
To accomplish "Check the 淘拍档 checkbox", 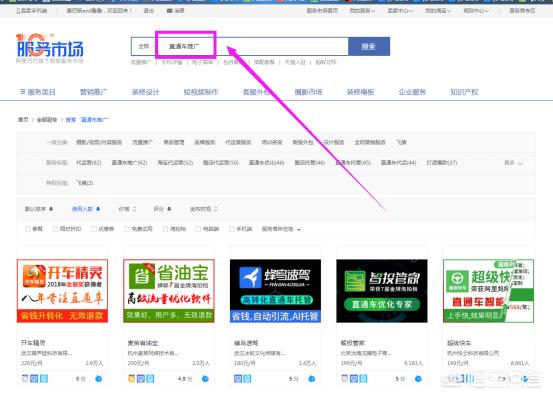I will tap(165, 229).
